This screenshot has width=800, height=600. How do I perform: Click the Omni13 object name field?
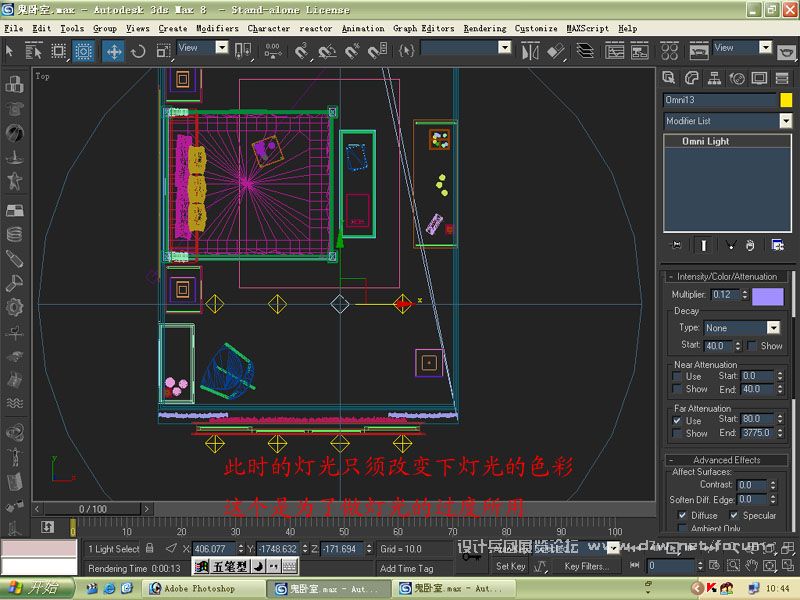click(x=719, y=100)
